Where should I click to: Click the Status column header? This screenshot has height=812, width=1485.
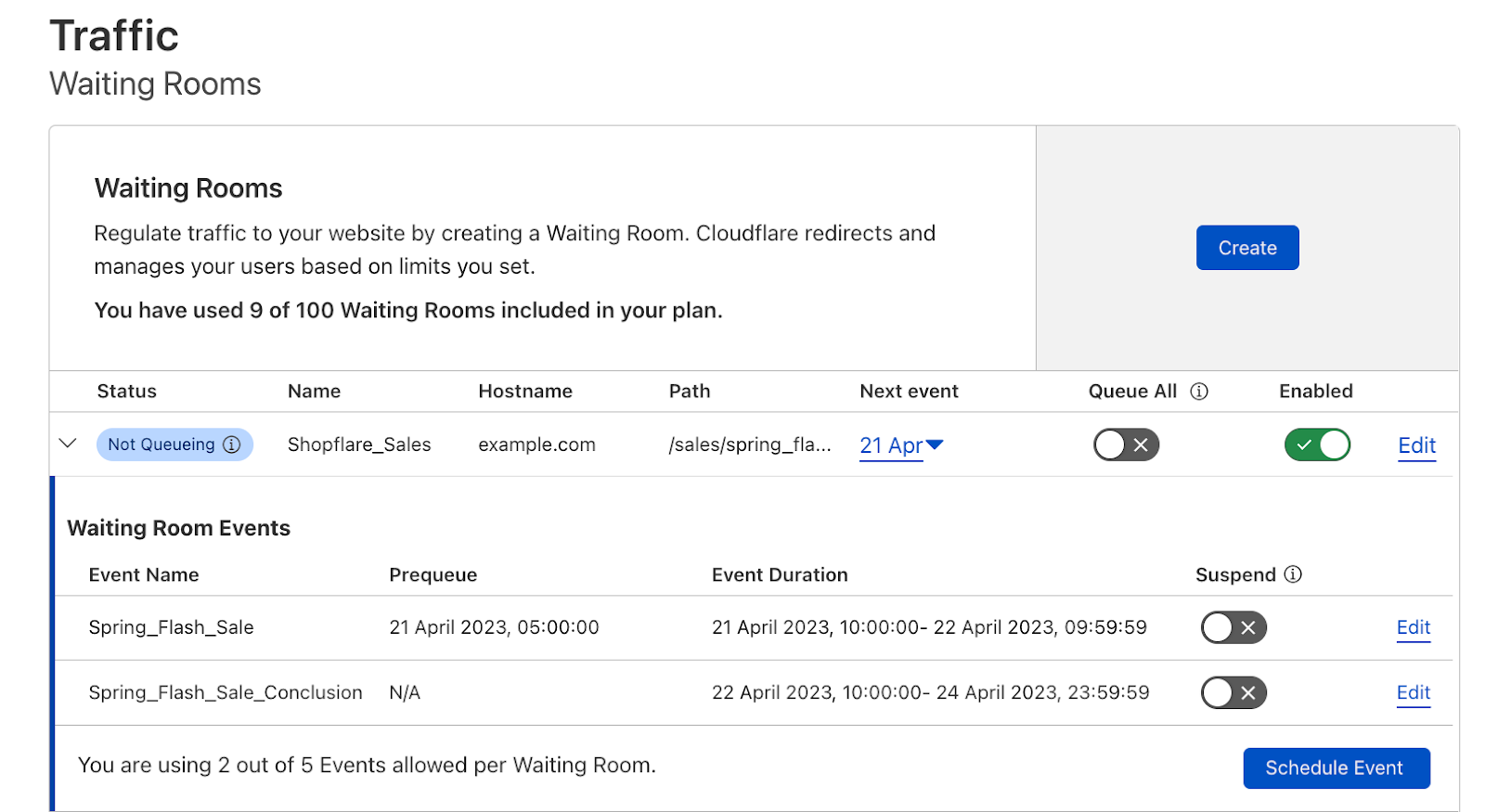(127, 392)
